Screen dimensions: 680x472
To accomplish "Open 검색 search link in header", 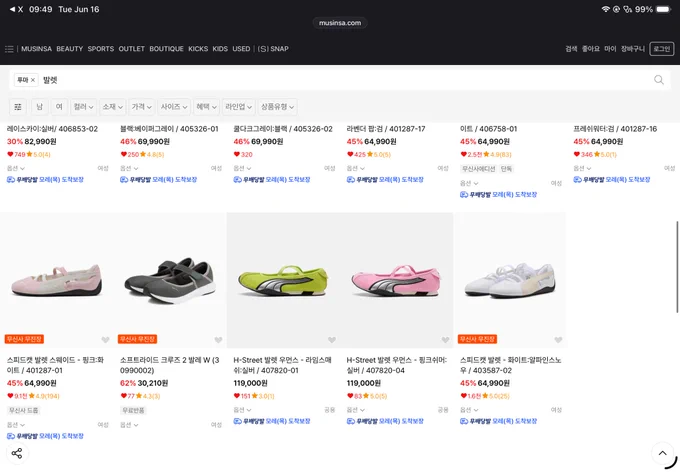I will (571, 49).
